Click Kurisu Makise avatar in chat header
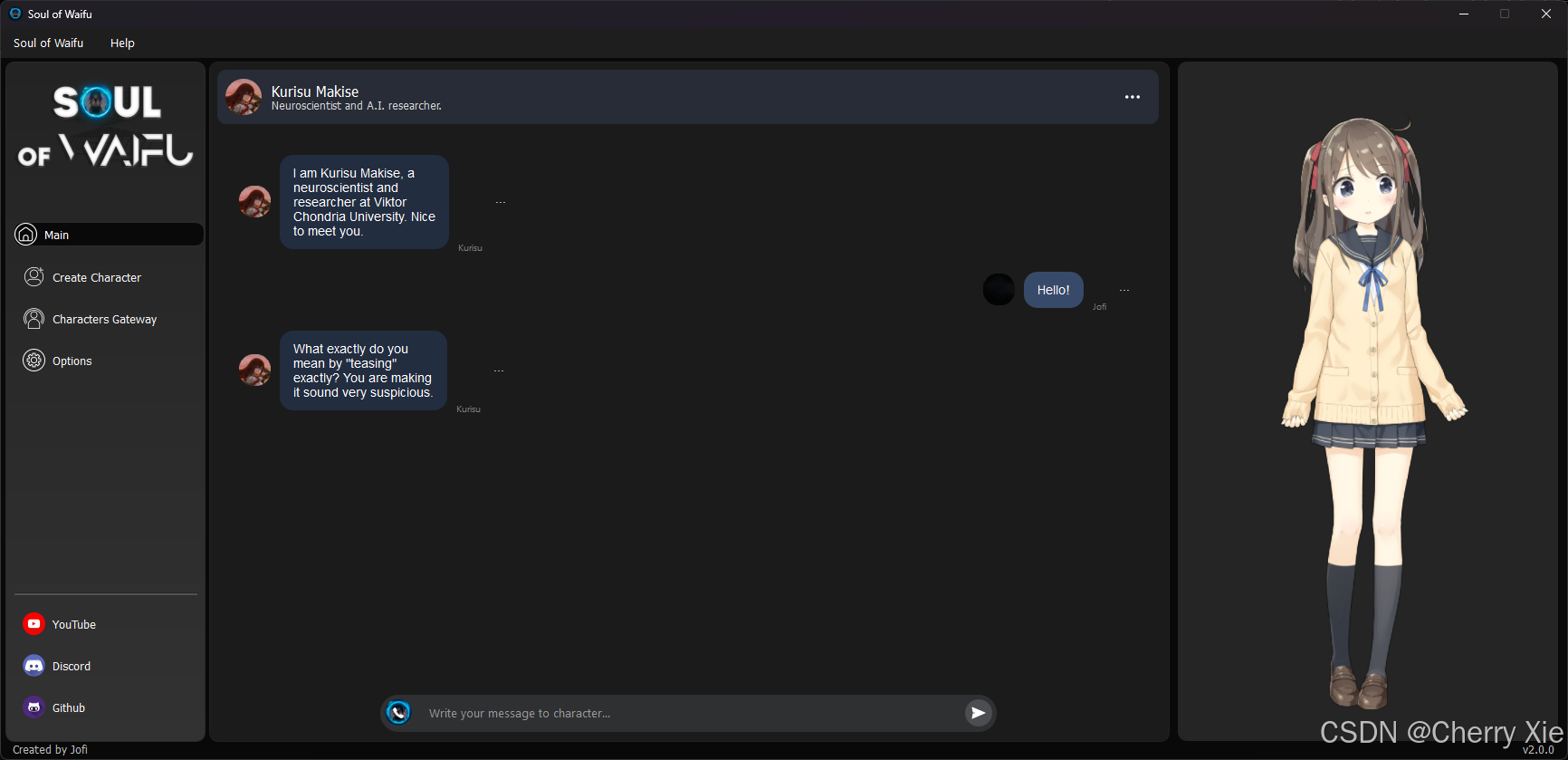Viewport: 1568px width, 760px height. (x=244, y=97)
